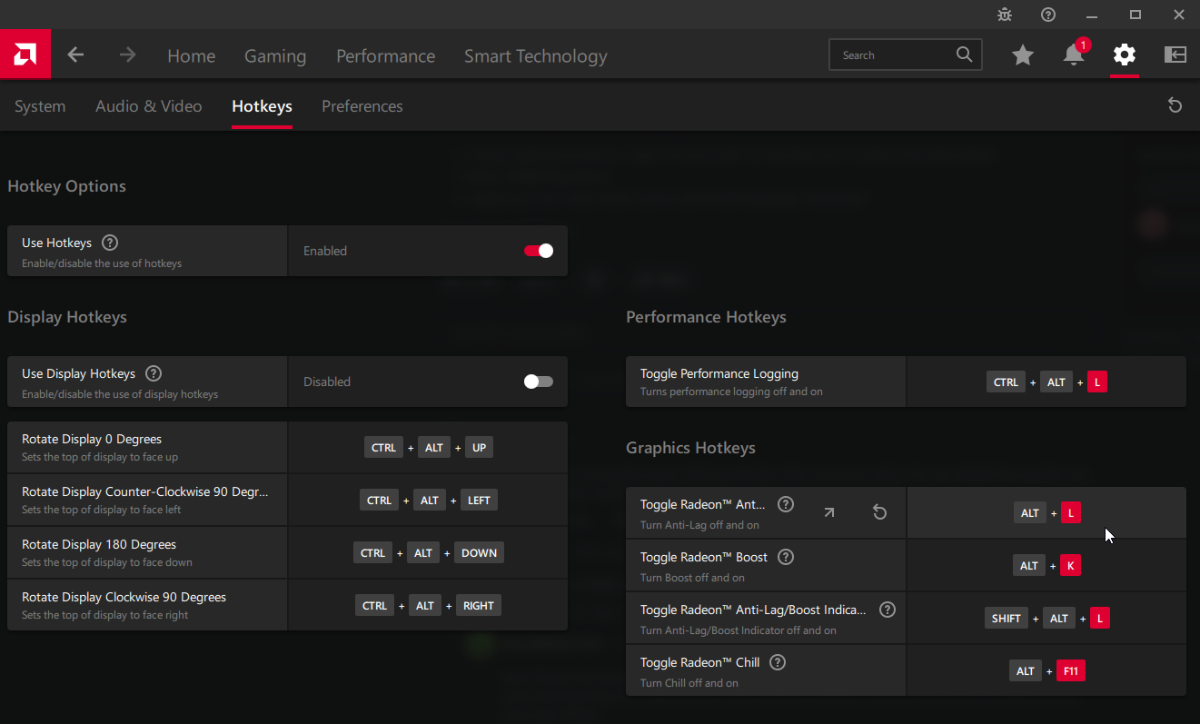Reset Anti-Lag hotkey to default
1200x724 pixels.
tap(879, 513)
